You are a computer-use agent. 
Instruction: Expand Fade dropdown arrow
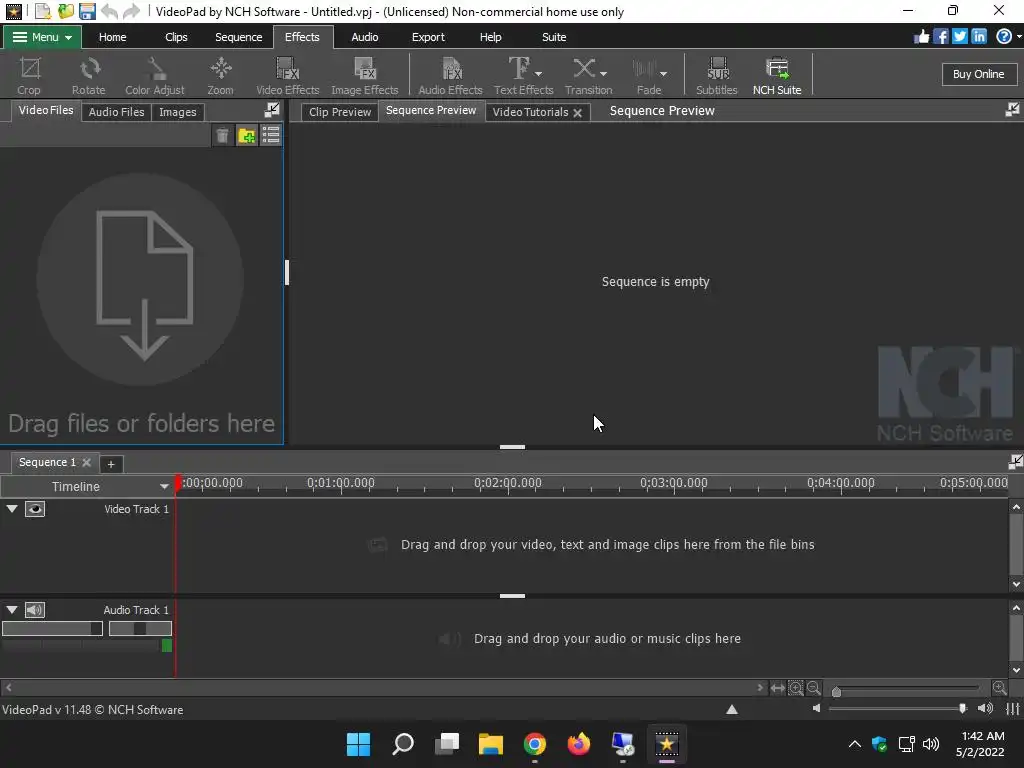pyautogui.click(x=664, y=73)
